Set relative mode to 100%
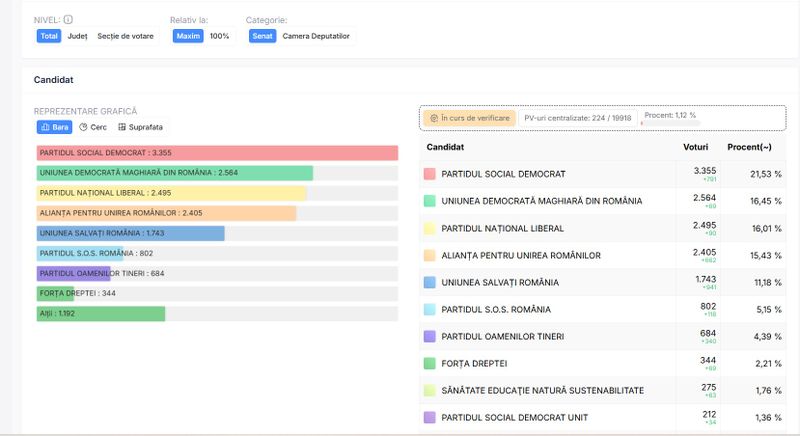 click(219, 36)
